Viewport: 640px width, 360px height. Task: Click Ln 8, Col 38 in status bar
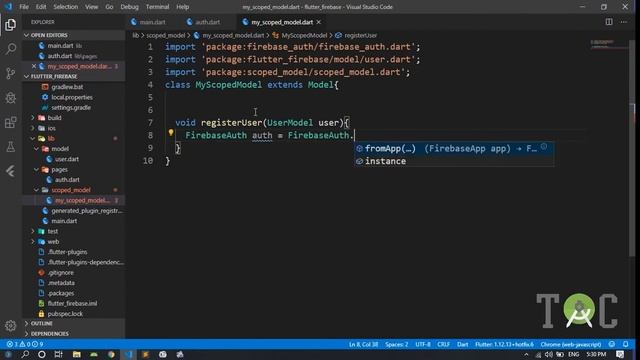pyautogui.click(x=363, y=344)
